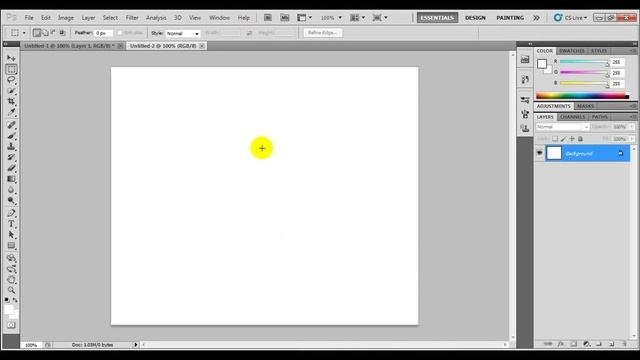Select the Rectangular Marquee tool in toolbox
The width and height of the screenshot is (640, 360).
pos(11,69)
